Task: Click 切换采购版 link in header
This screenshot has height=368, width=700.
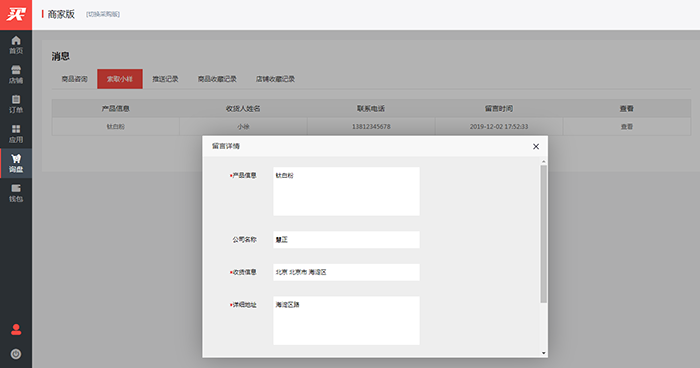Action: [103, 14]
